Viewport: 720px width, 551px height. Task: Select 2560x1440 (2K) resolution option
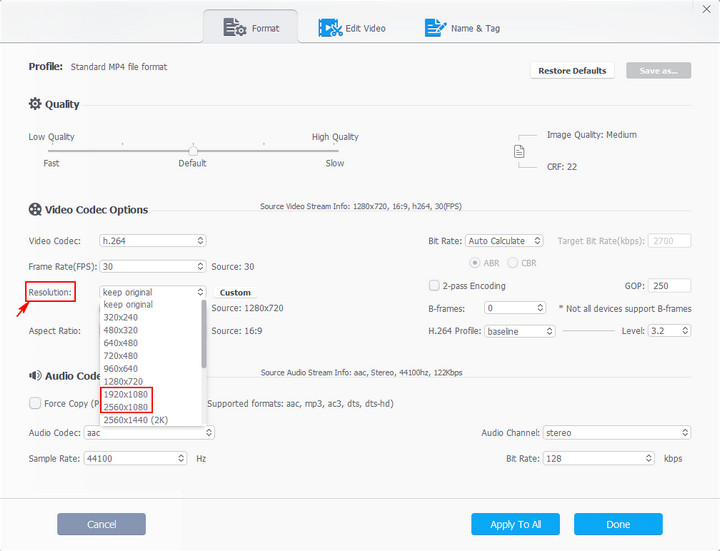point(135,420)
